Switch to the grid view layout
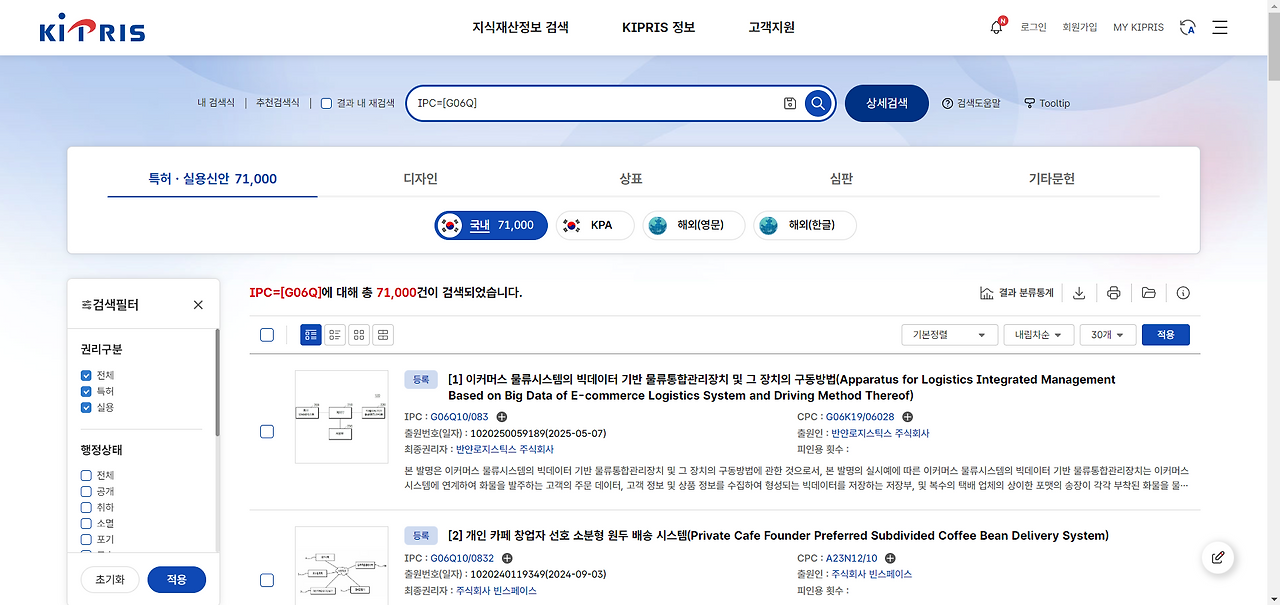Image resolution: width=1280 pixels, height=605 pixels. [358, 334]
